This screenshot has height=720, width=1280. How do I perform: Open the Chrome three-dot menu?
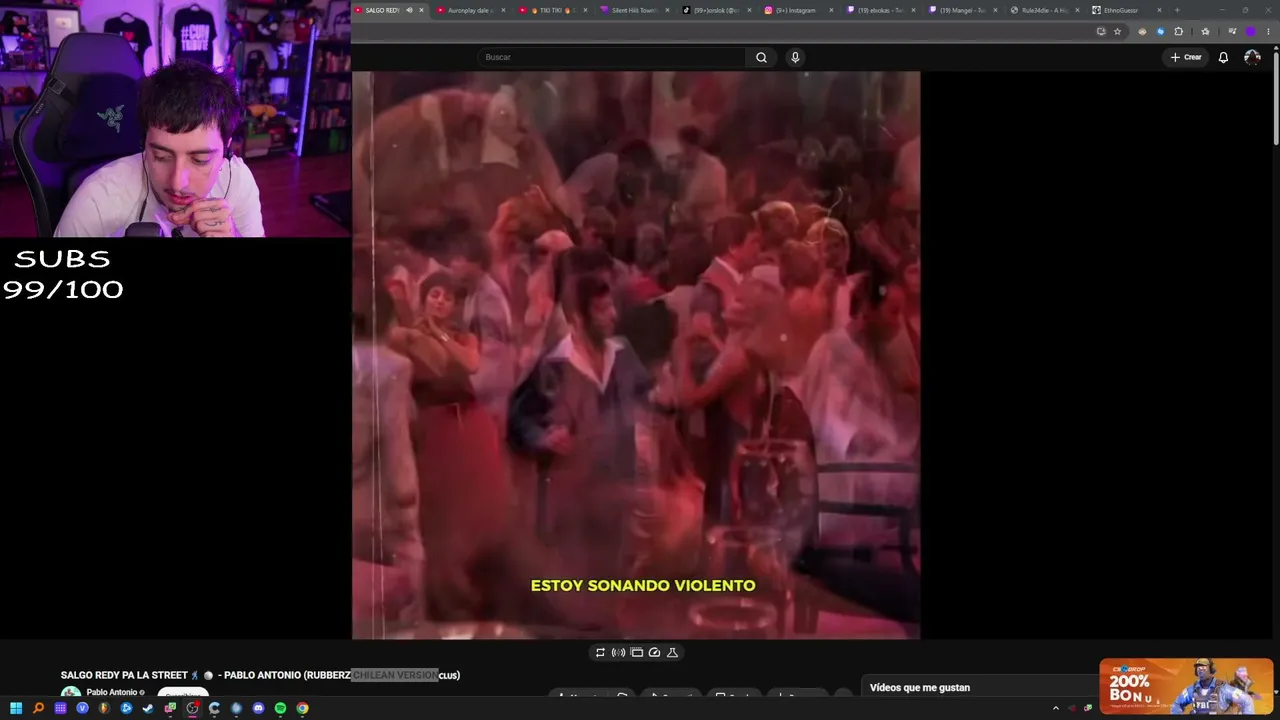1268,31
